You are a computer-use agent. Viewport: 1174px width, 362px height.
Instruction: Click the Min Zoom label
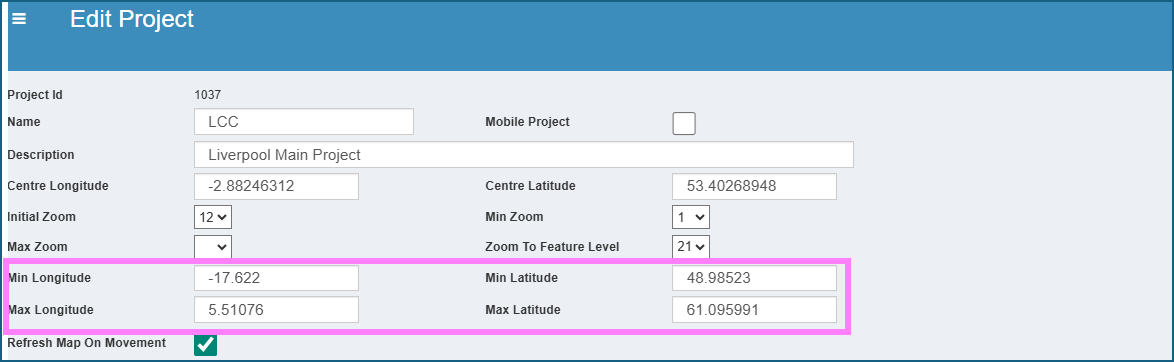(x=514, y=217)
